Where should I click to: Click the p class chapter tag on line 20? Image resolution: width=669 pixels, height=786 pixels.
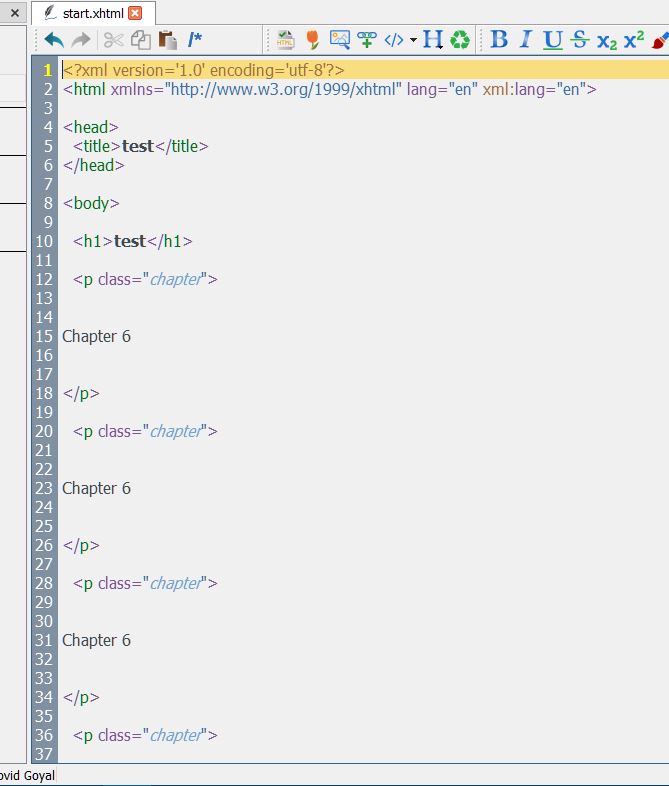(x=145, y=431)
